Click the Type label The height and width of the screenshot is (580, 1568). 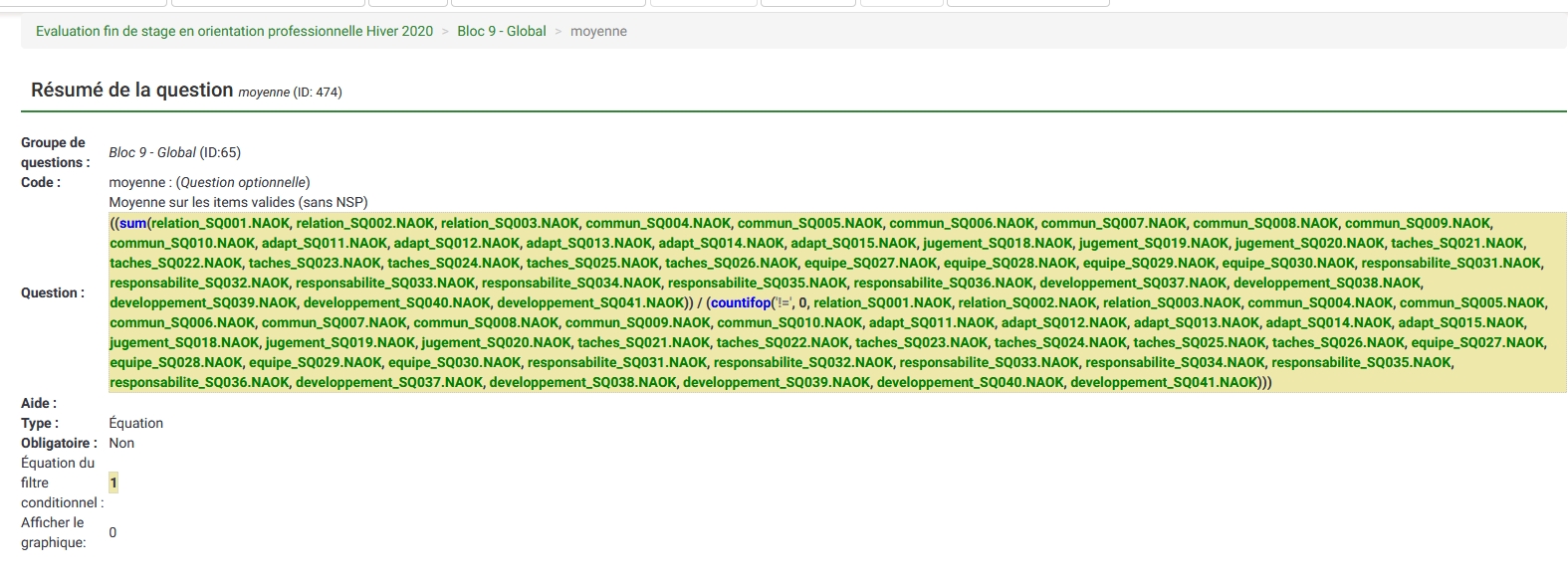(x=40, y=424)
